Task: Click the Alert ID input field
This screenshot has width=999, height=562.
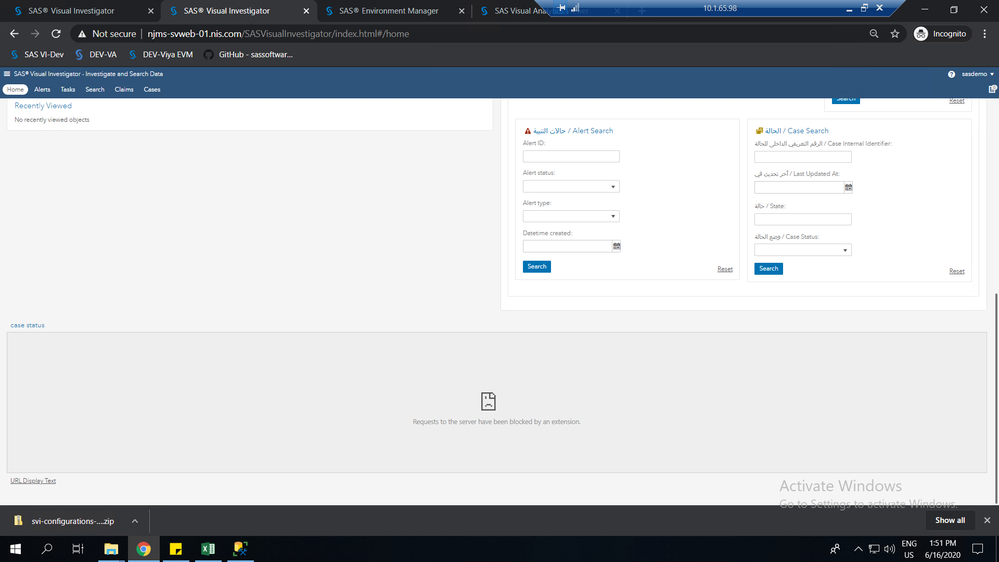Action: coord(571,156)
